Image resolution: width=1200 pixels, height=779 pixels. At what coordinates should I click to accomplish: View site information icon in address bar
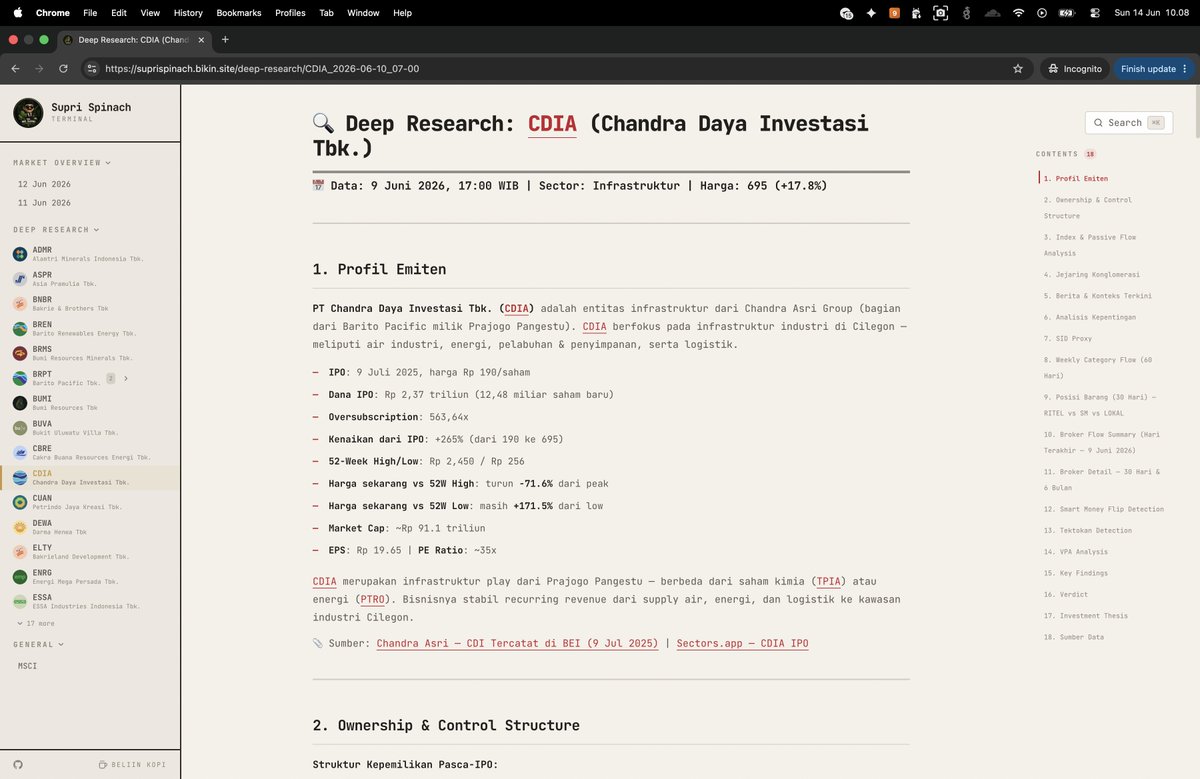pyautogui.click(x=91, y=69)
